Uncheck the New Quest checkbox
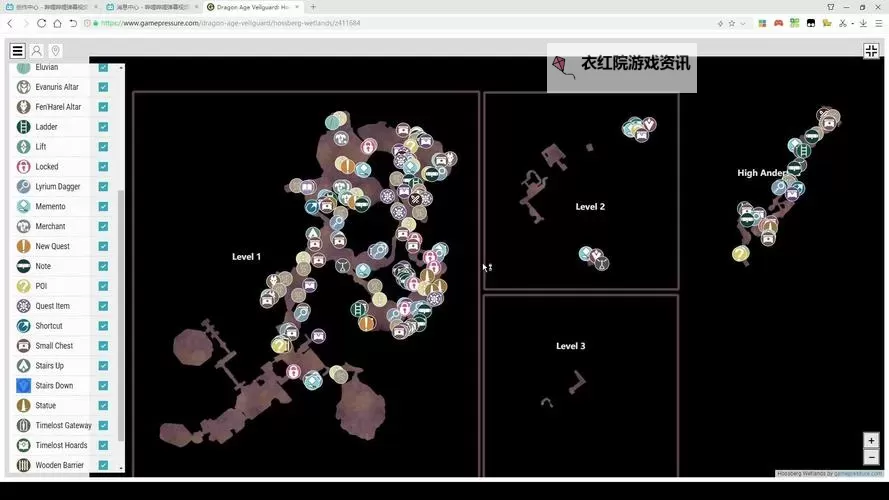889x500 pixels. pyautogui.click(x=103, y=246)
